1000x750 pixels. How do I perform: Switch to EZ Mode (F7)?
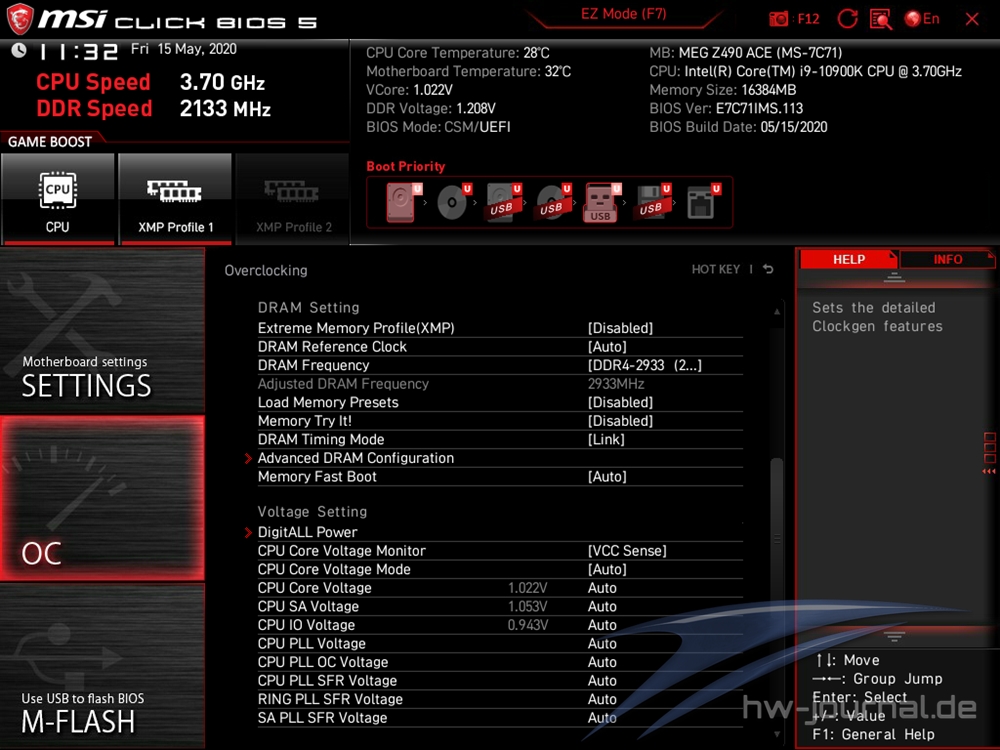point(624,14)
